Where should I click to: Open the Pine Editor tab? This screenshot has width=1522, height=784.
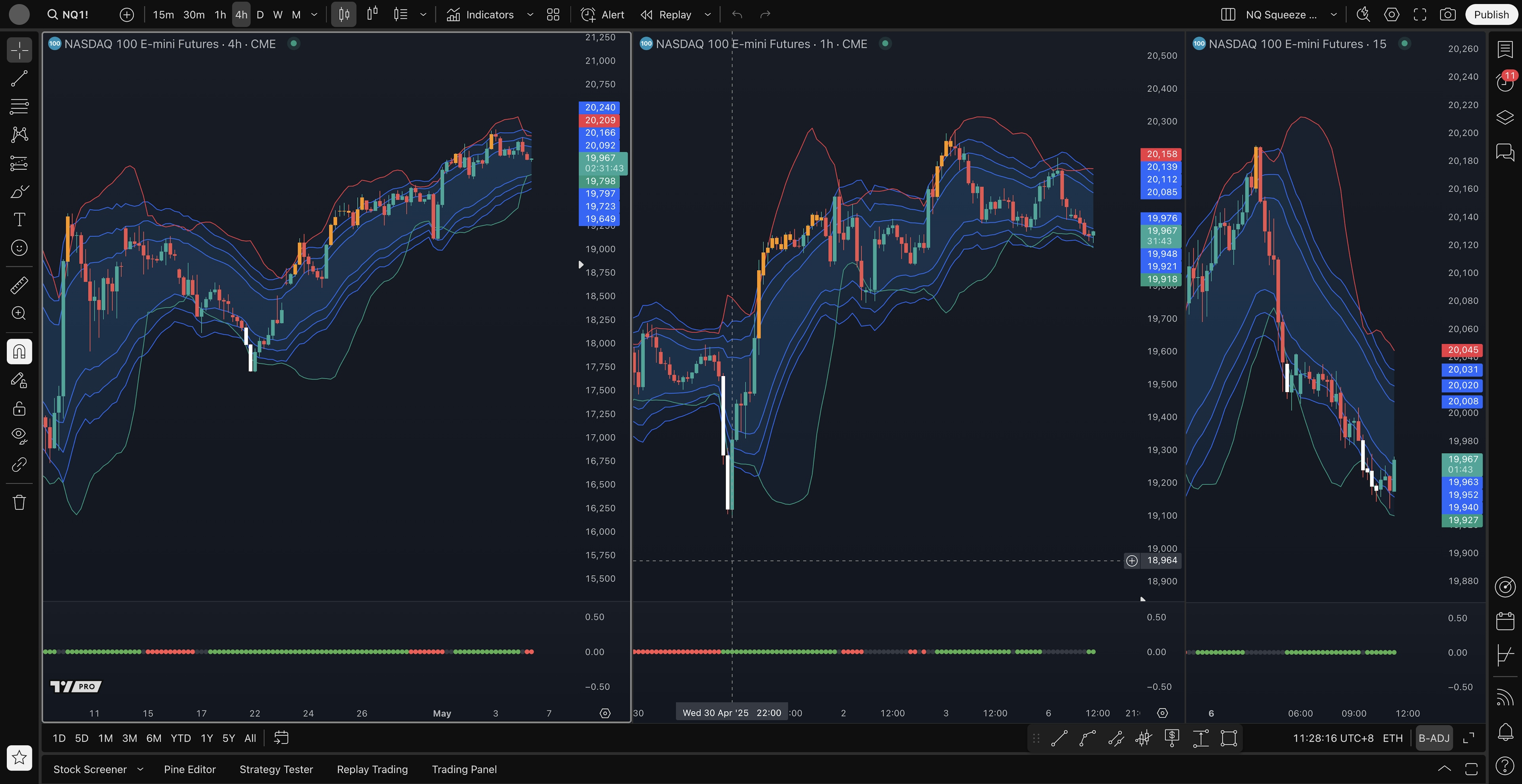tap(190, 769)
